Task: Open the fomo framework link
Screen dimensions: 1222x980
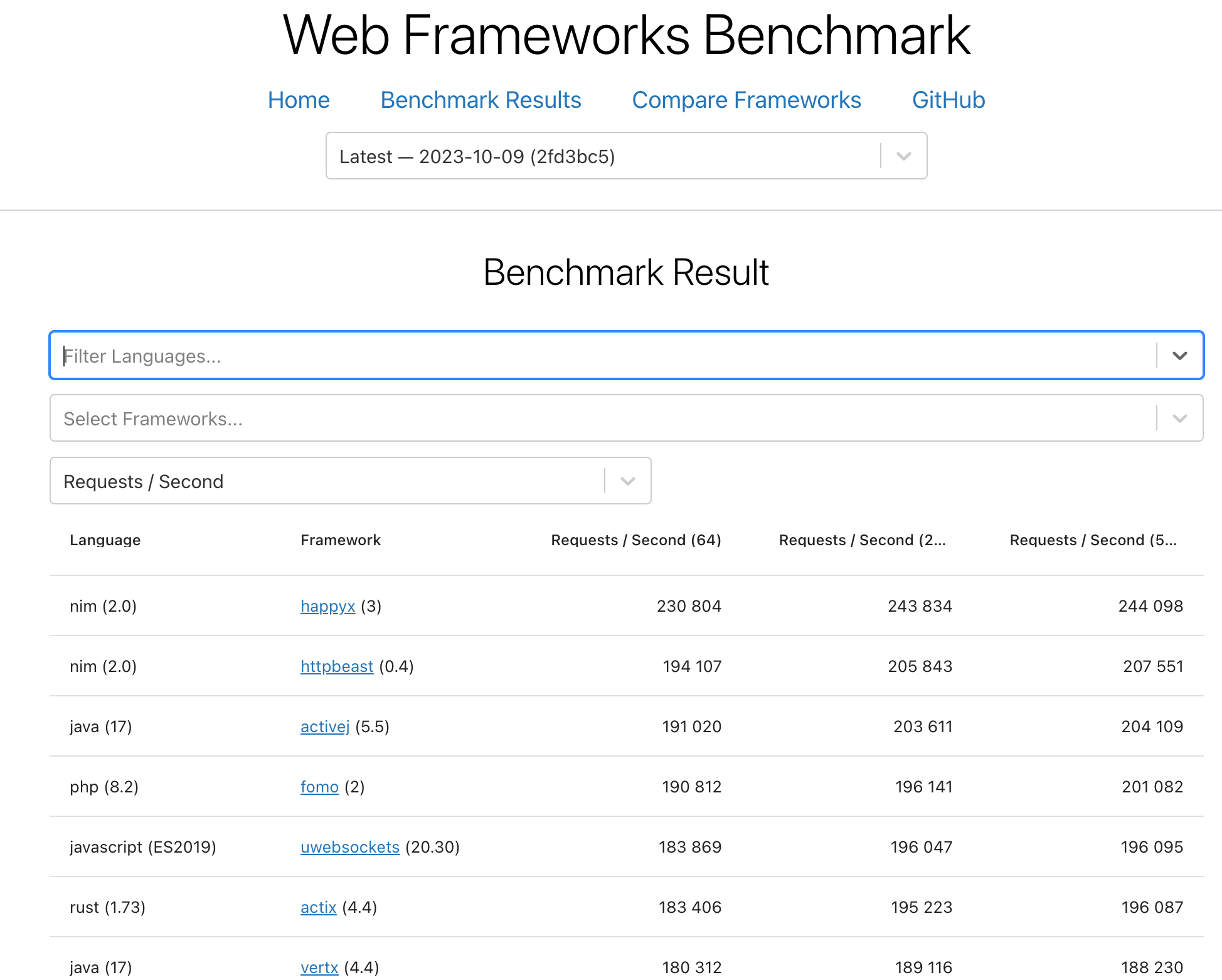Action: [319, 787]
